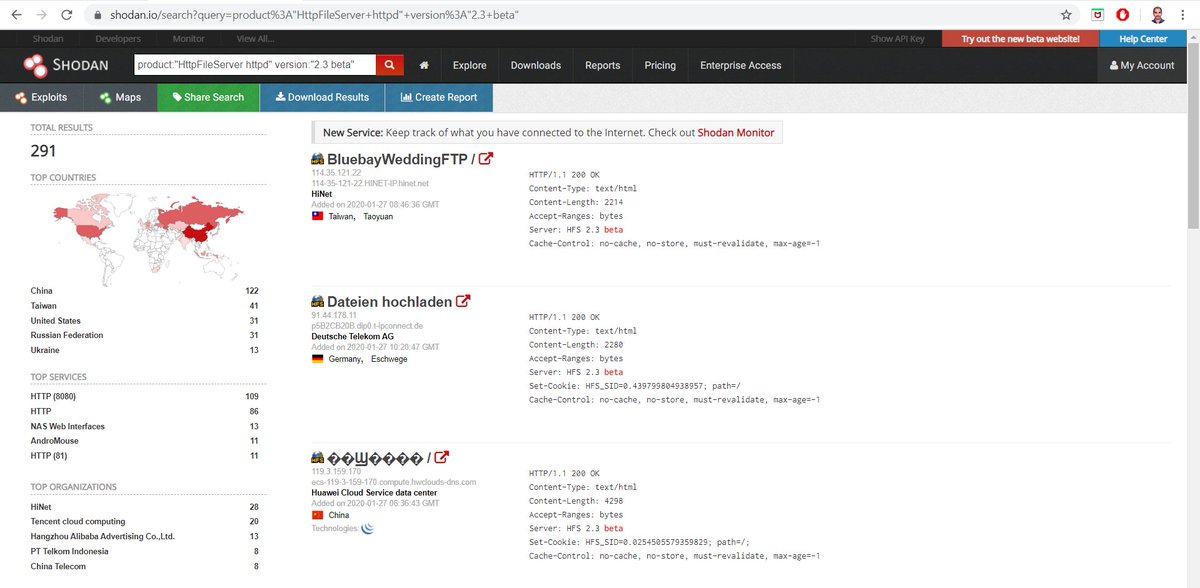The height and width of the screenshot is (588, 1200).
Task: Click the browser forward arrow
Action: [x=41, y=15]
